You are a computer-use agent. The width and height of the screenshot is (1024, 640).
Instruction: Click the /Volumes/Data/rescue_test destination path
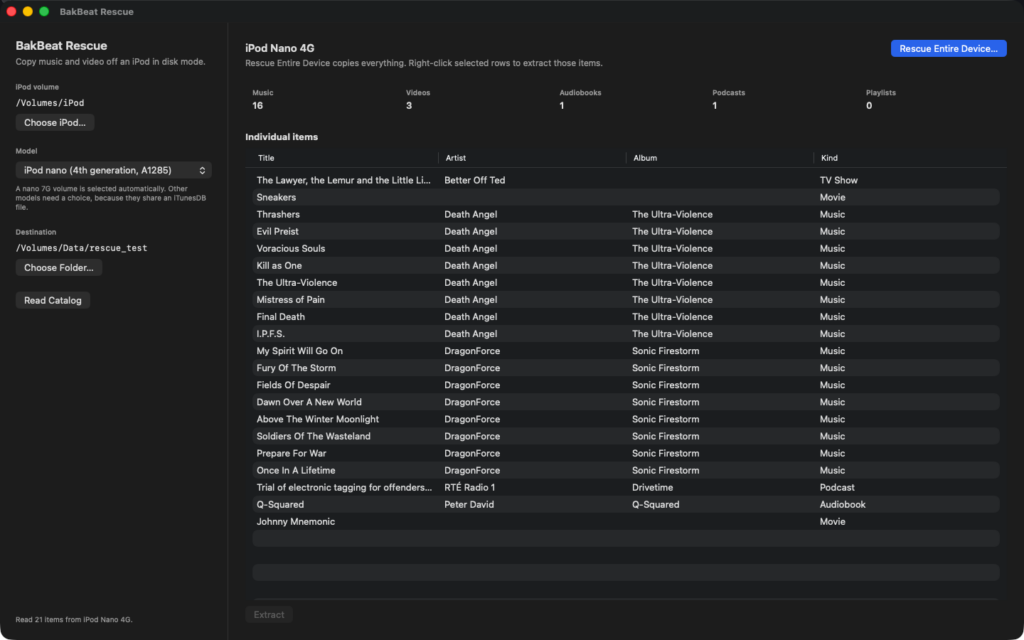click(x=82, y=248)
